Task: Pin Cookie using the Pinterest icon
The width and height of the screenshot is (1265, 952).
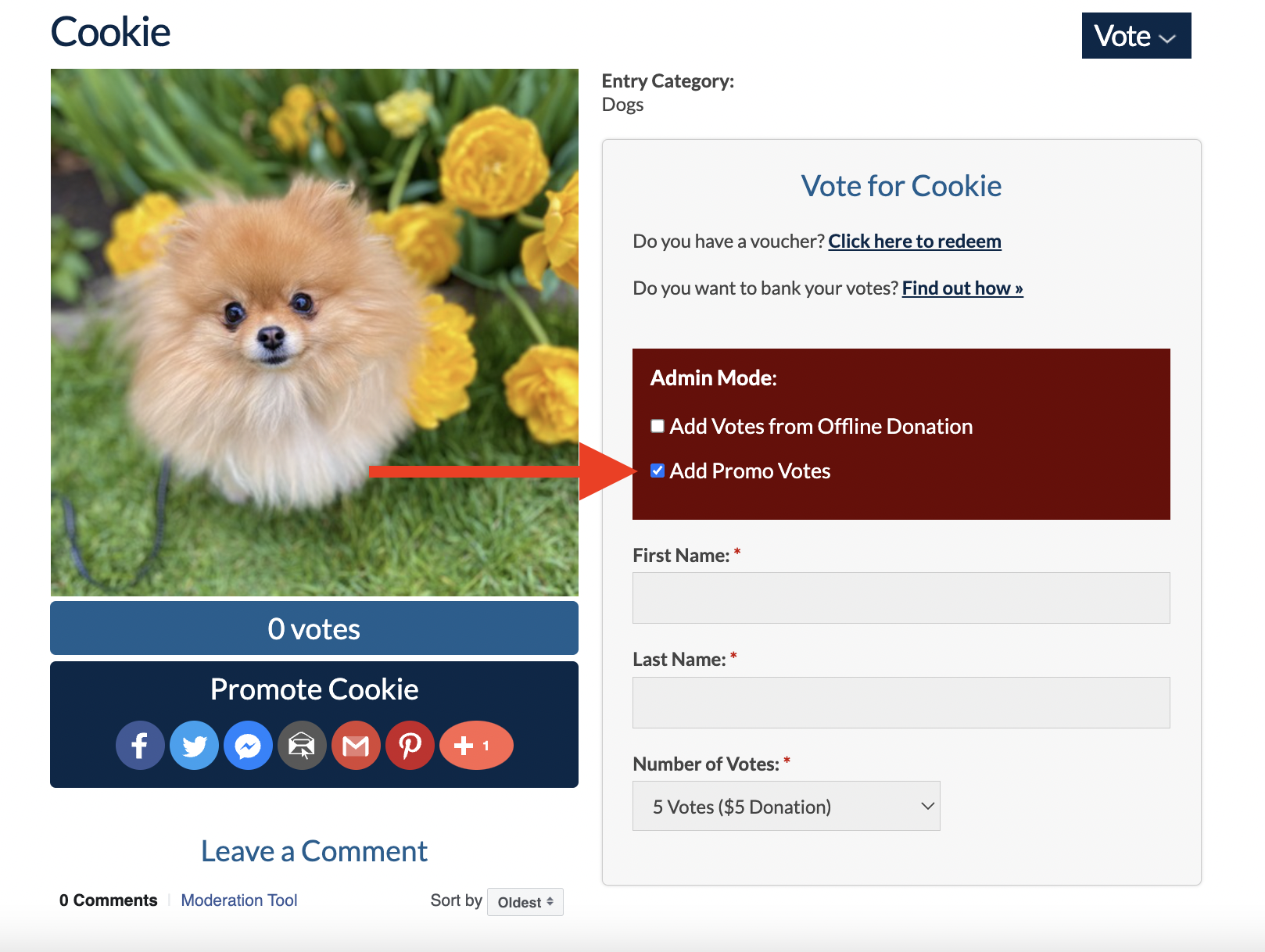Action: pyautogui.click(x=410, y=746)
